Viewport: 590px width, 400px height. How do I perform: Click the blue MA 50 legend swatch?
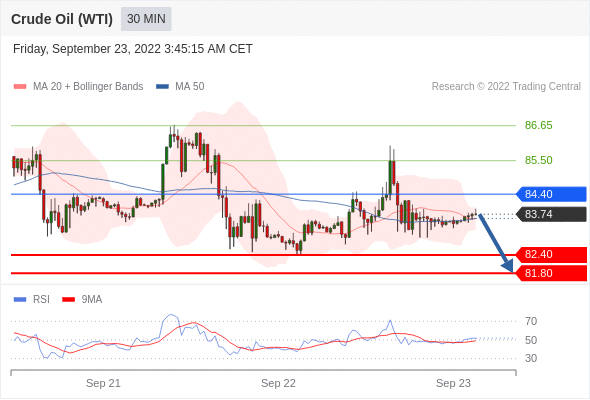(162, 87)
